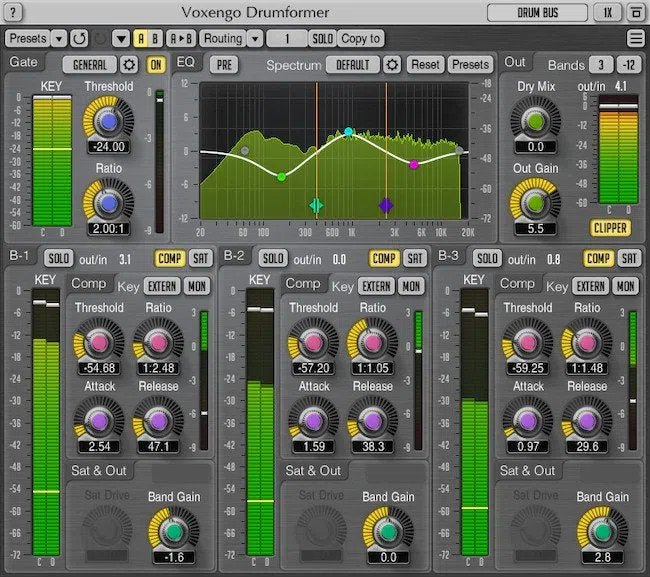Click the undo arrow icon
The width and height of the screenshot is (650, 577).
(x=79, y=39)
